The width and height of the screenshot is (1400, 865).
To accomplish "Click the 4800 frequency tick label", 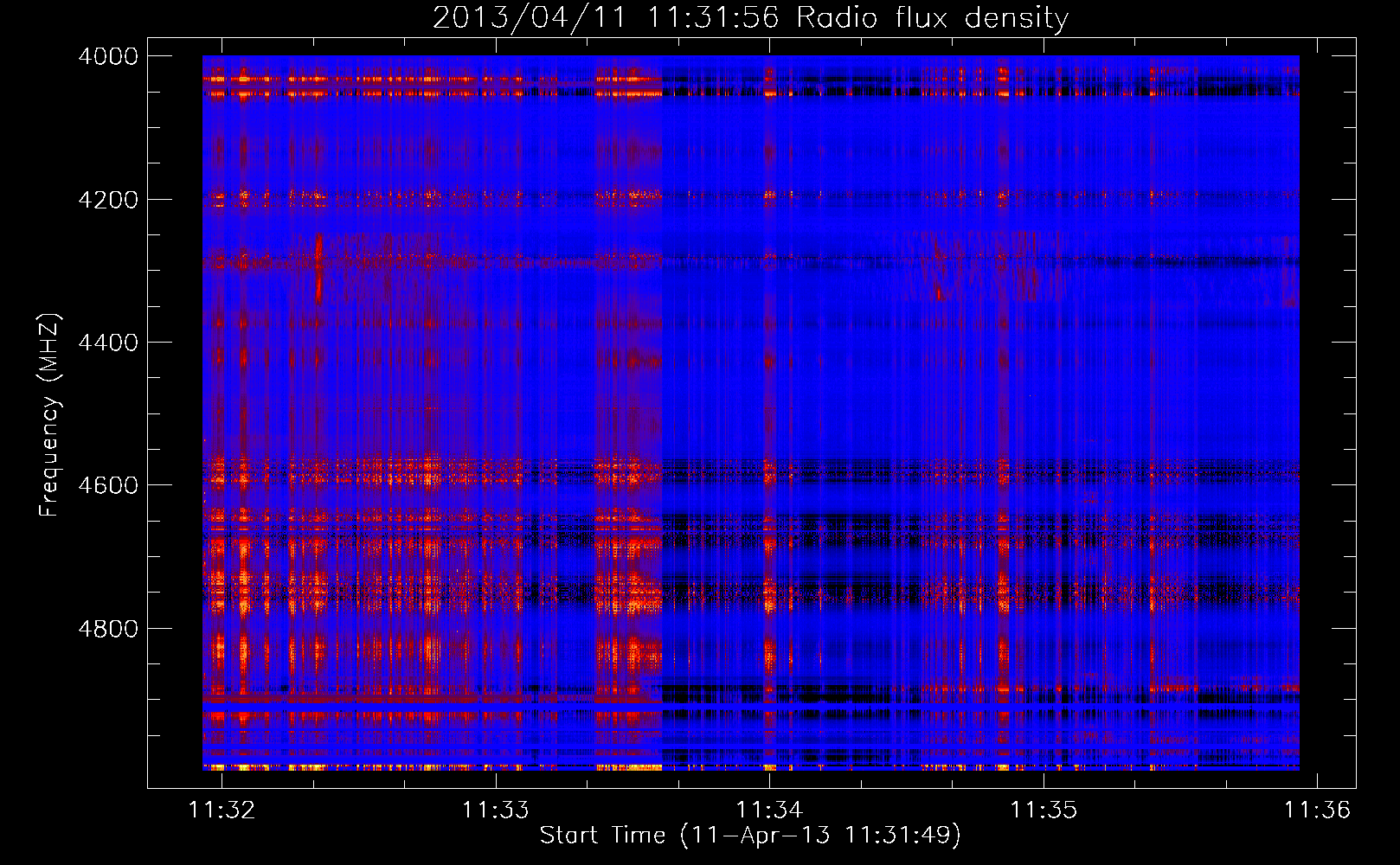I will pyautogui.click(x=108, y=629).
